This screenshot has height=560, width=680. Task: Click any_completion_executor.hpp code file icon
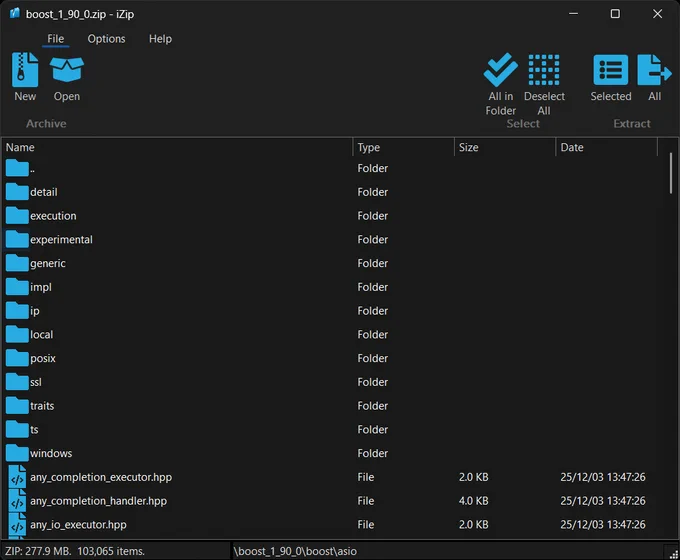17,477
